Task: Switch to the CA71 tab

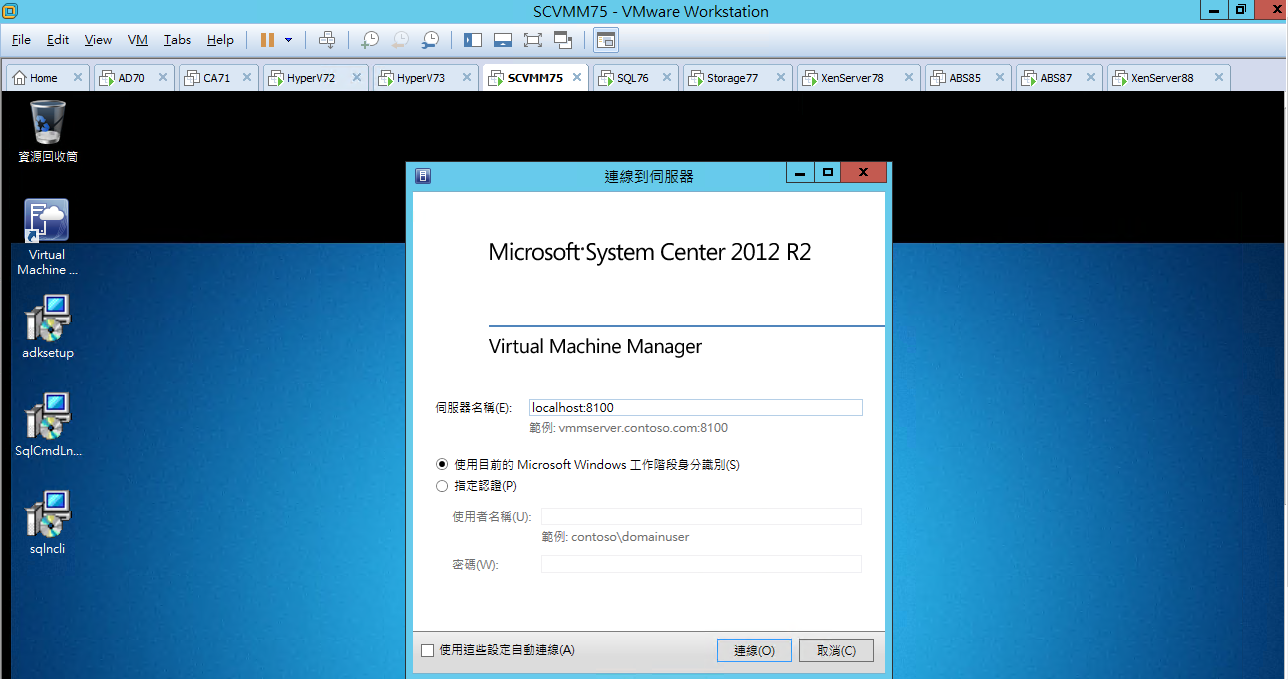Action: [x=218, y=78]
